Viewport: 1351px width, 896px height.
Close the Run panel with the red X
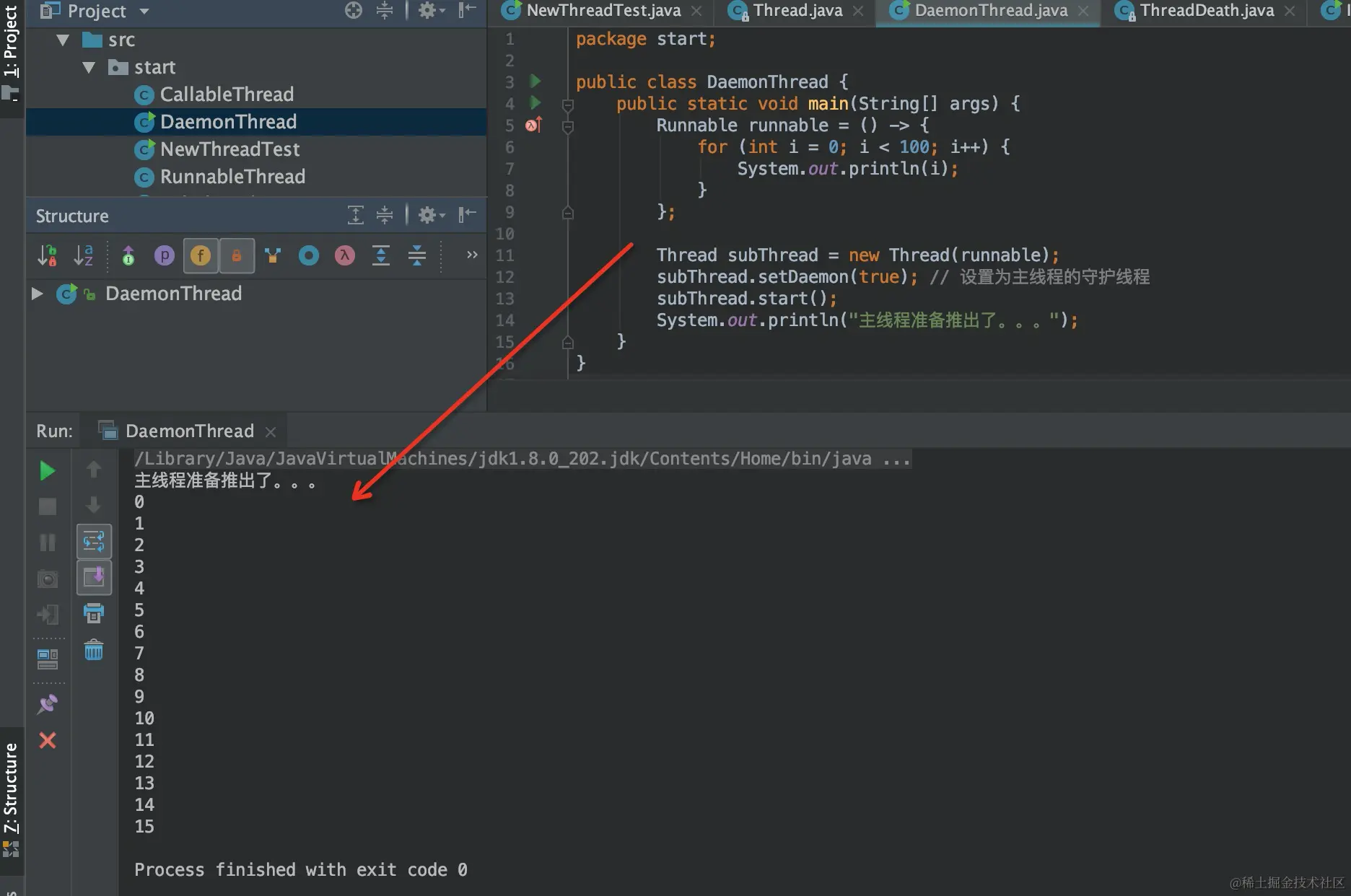[x=48, y=740]
